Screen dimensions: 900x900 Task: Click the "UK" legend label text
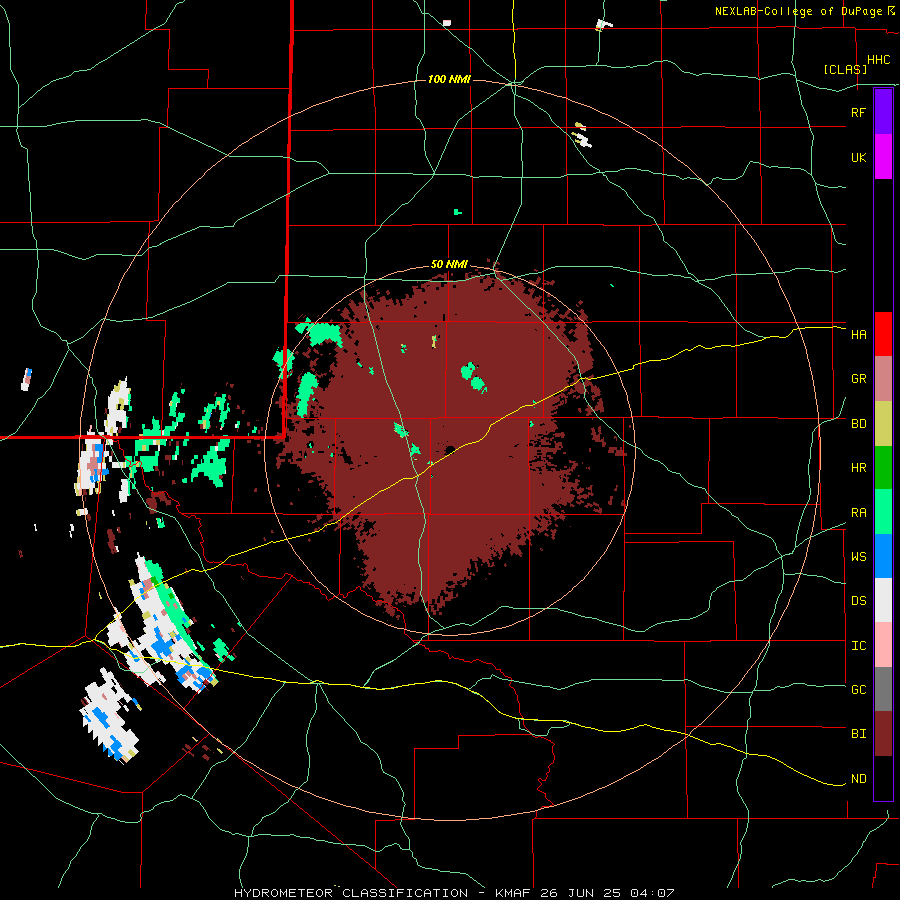point(858,157)
